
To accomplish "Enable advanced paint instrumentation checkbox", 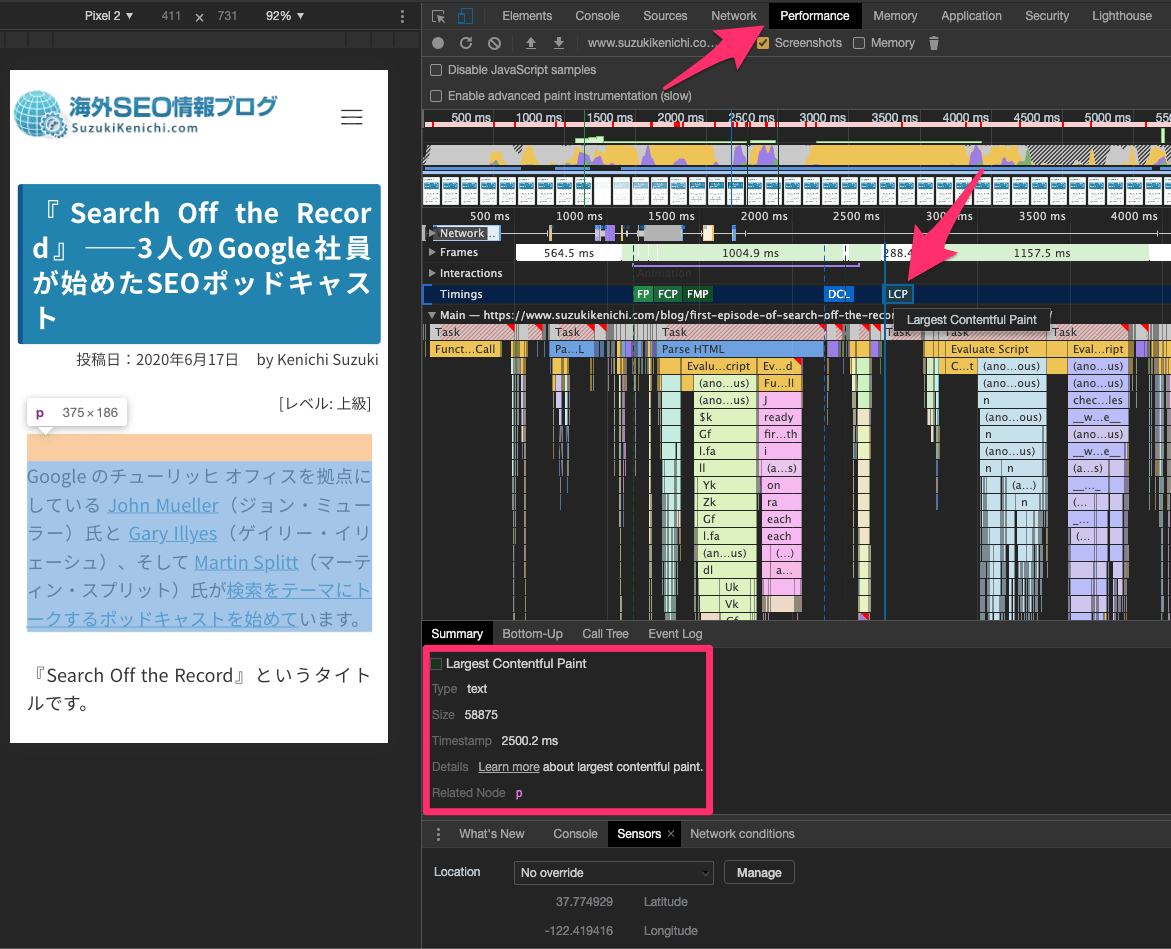I will [436, 96].
